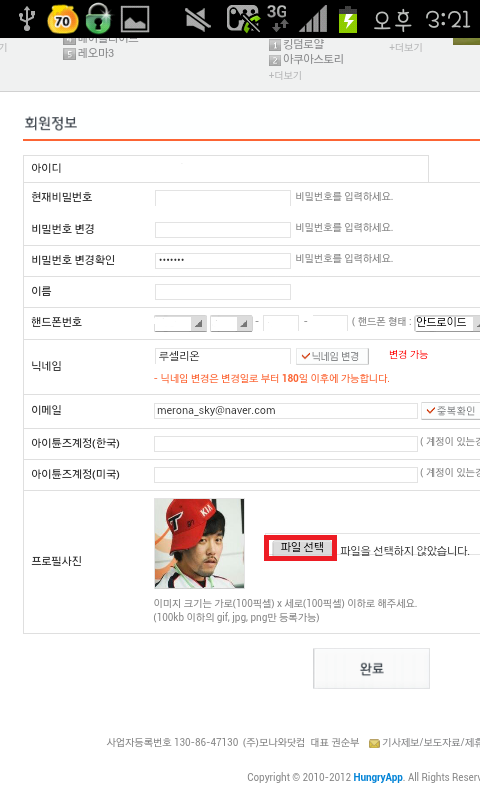The height and width of the screenshot is (800, 480).
Task: Focus the 이름 input field
Action: click(223, 292)
